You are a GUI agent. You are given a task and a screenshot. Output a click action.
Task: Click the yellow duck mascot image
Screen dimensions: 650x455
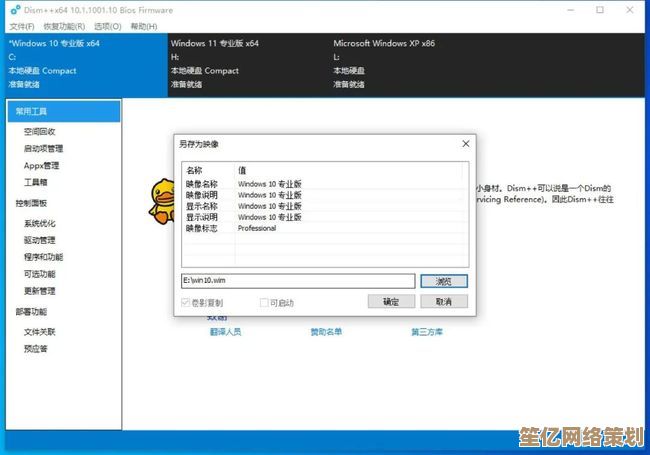[x=162, y=201]
